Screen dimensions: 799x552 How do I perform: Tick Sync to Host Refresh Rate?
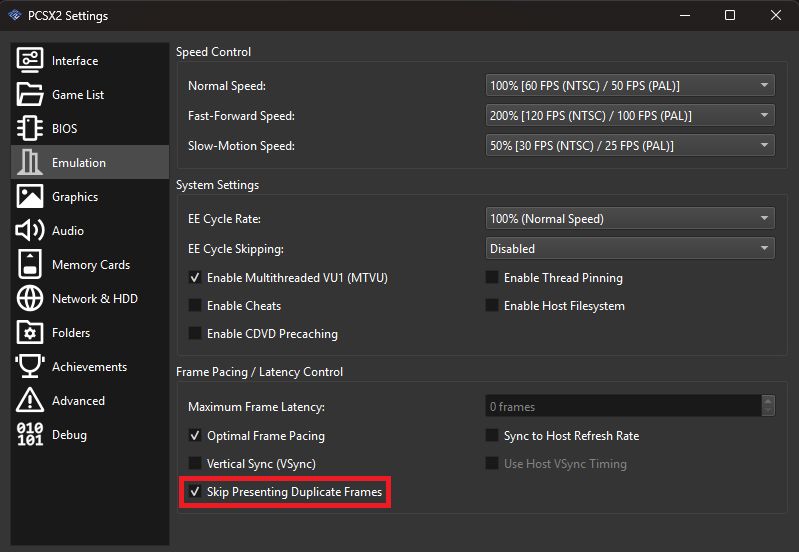492,435
